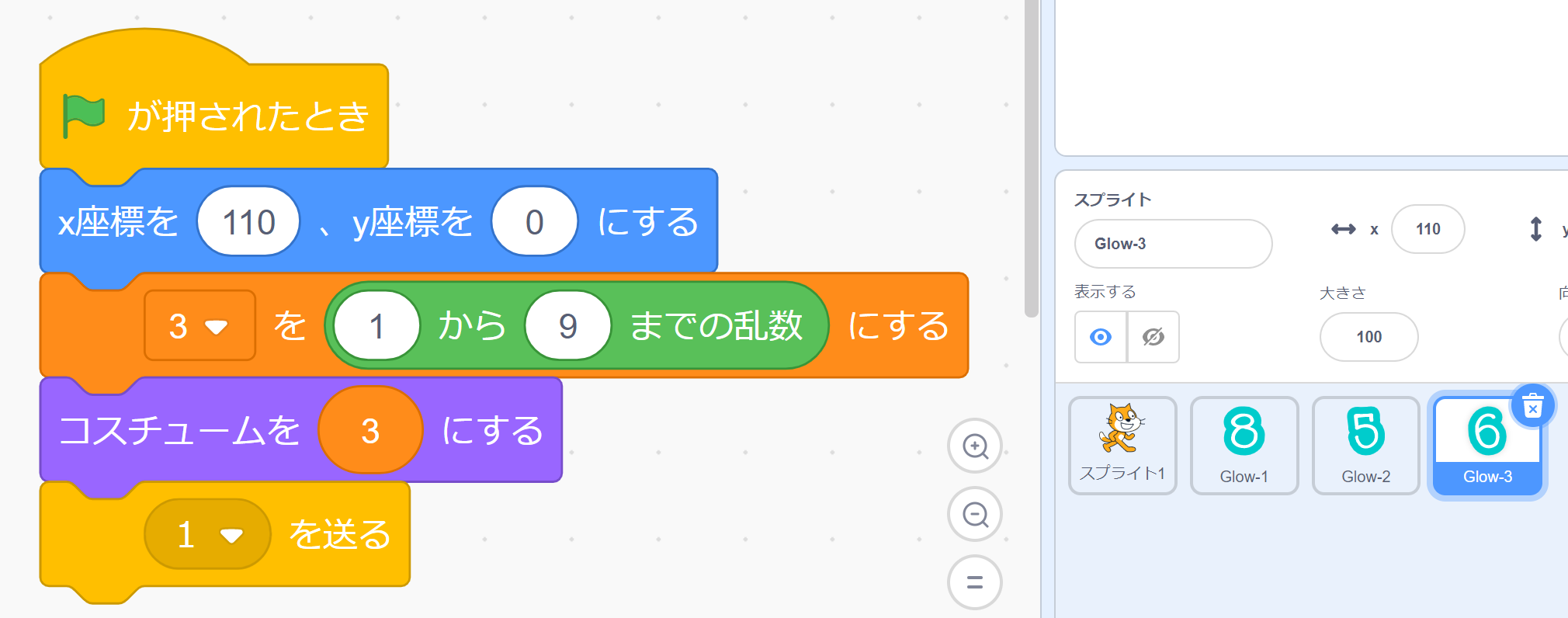The width and height of the screenshot is (1568, 618).
Task: Click the vertical y-position arrow icon
Action: [x=1535, y=229]
